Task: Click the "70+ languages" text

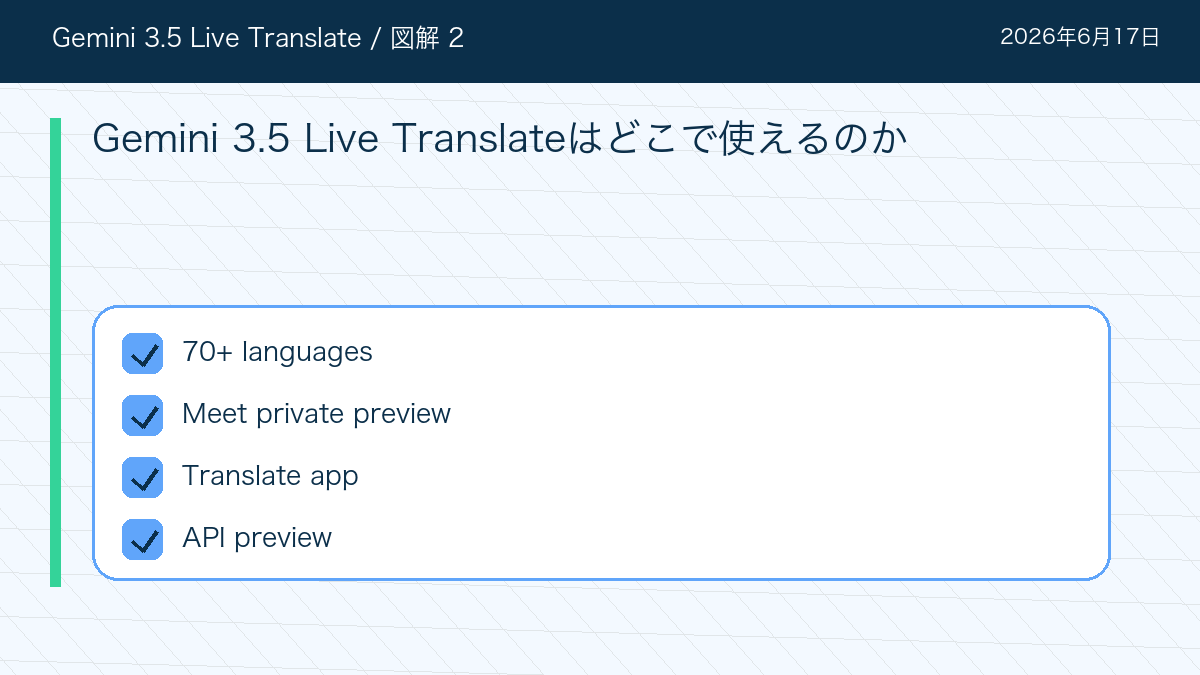Action: [277, 352]
